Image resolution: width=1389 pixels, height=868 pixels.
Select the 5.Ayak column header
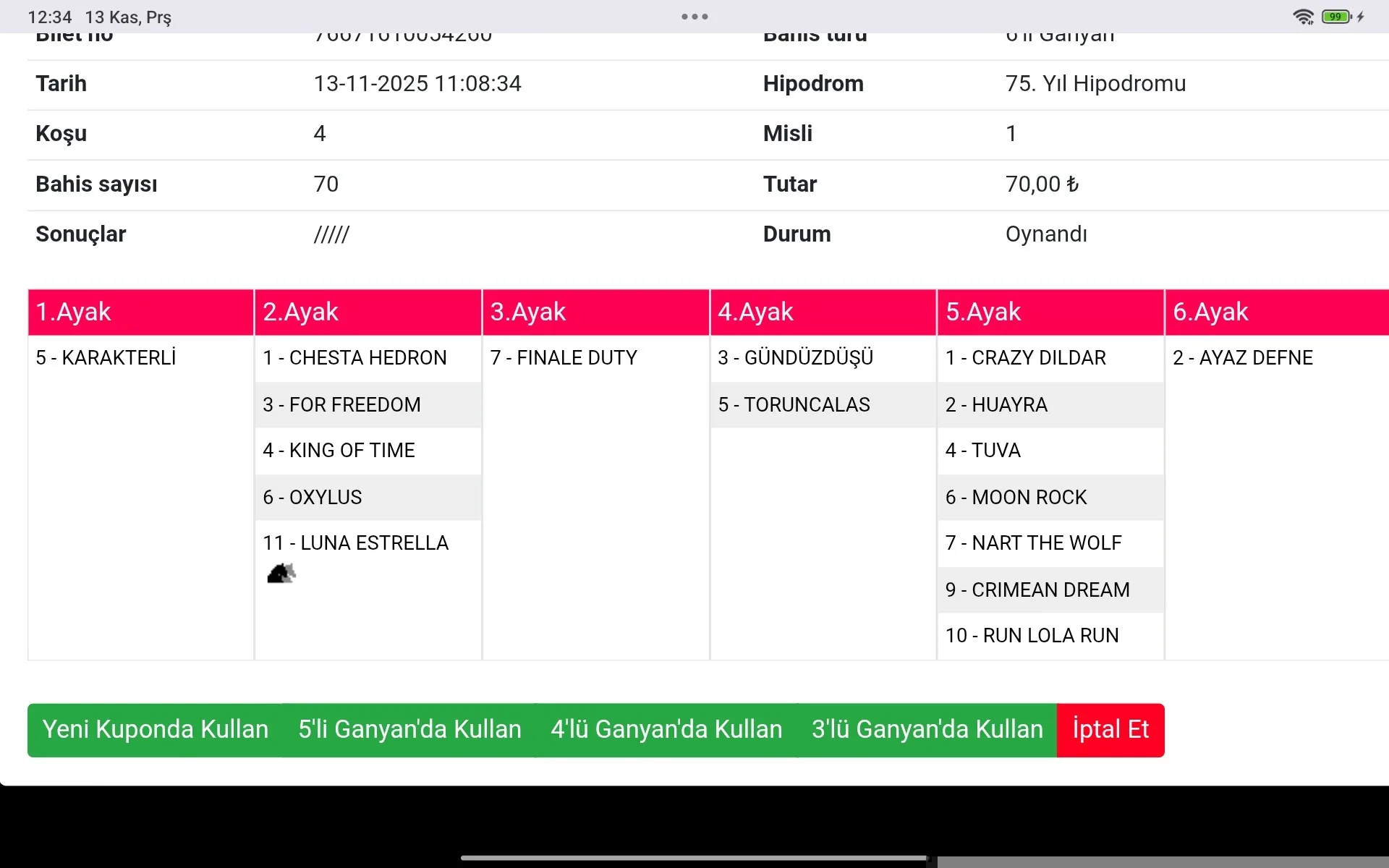pos(1050,312)
